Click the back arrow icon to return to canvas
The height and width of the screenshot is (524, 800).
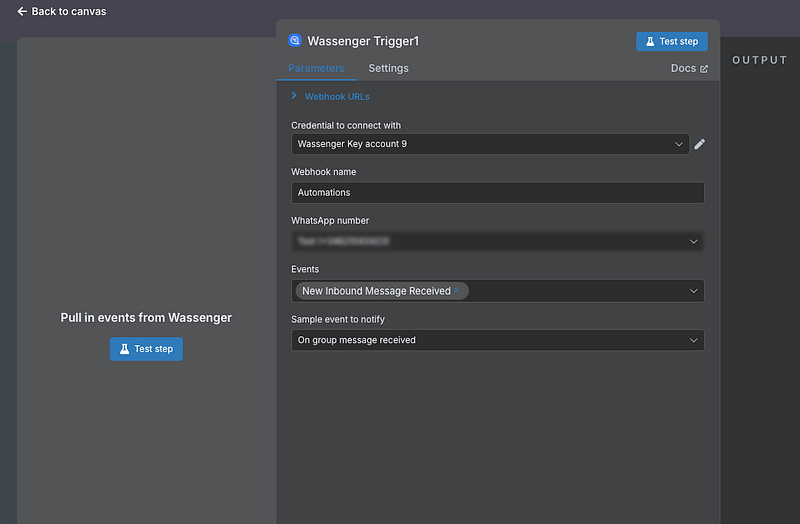22,12
